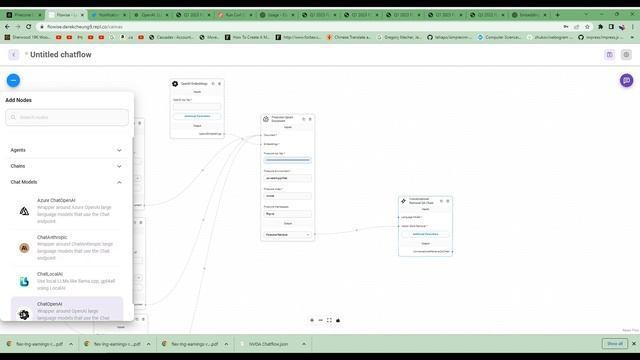Delete the Conversational Retrieval QA Chain node

tap(448, 201)
